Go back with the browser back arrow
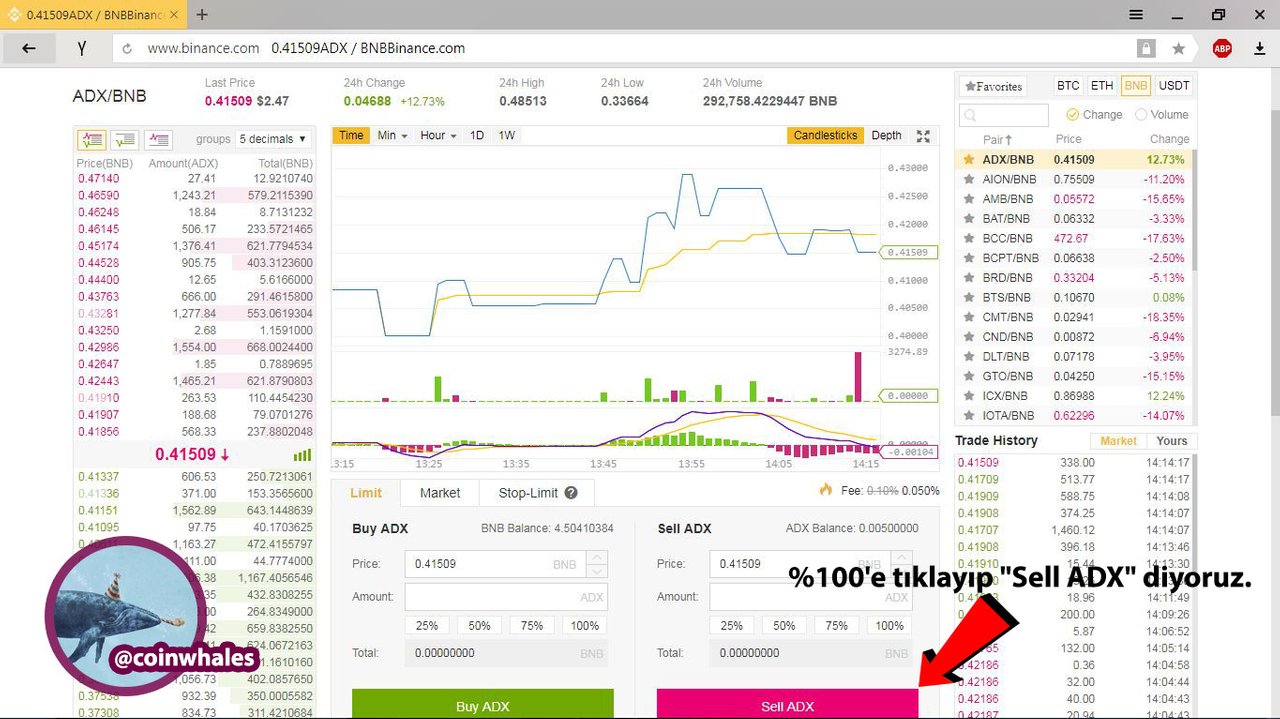Viewport: 1280px width, 719px height. (28, 48)
